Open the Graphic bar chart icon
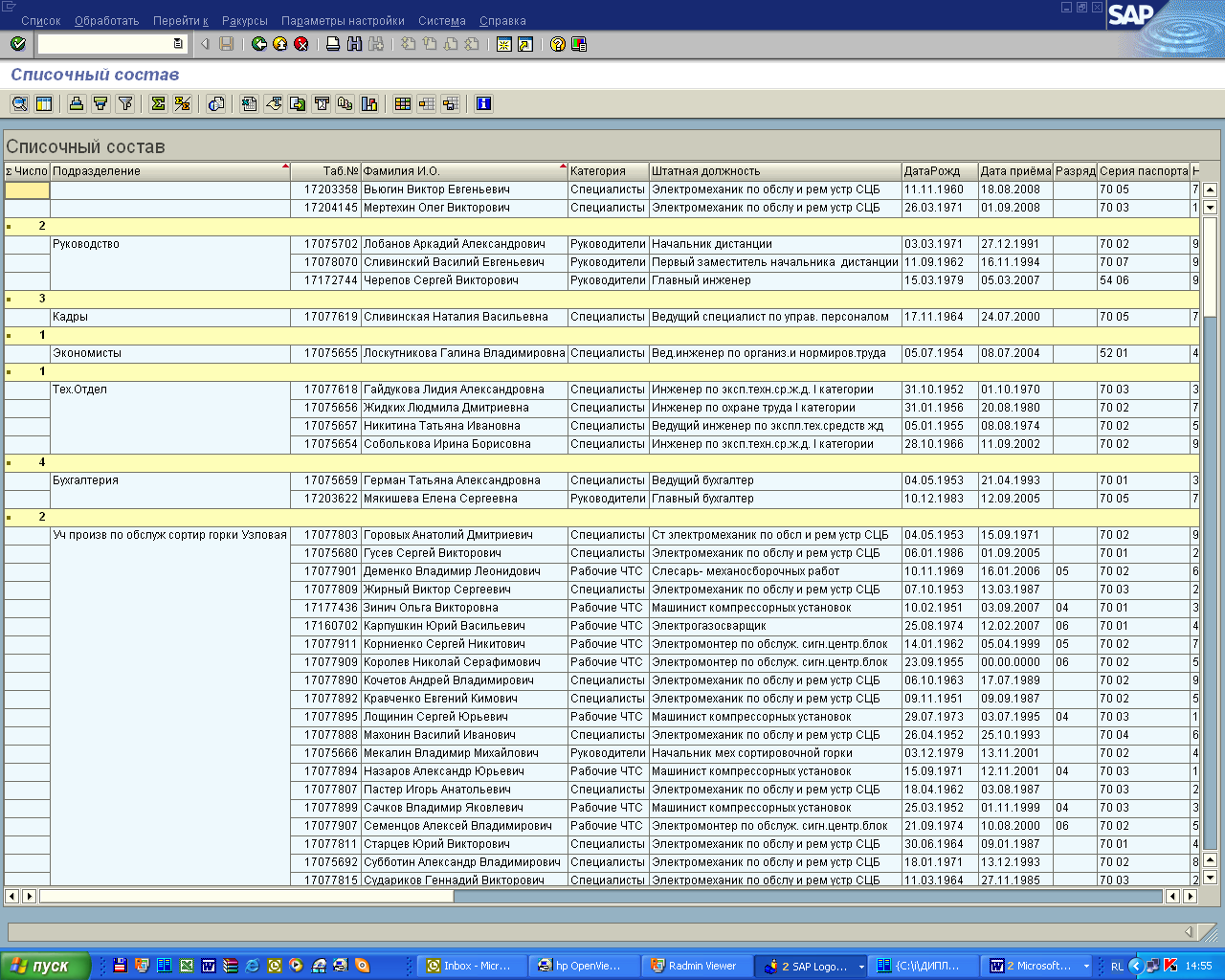The image size is (1225, 980). (369, 103)
